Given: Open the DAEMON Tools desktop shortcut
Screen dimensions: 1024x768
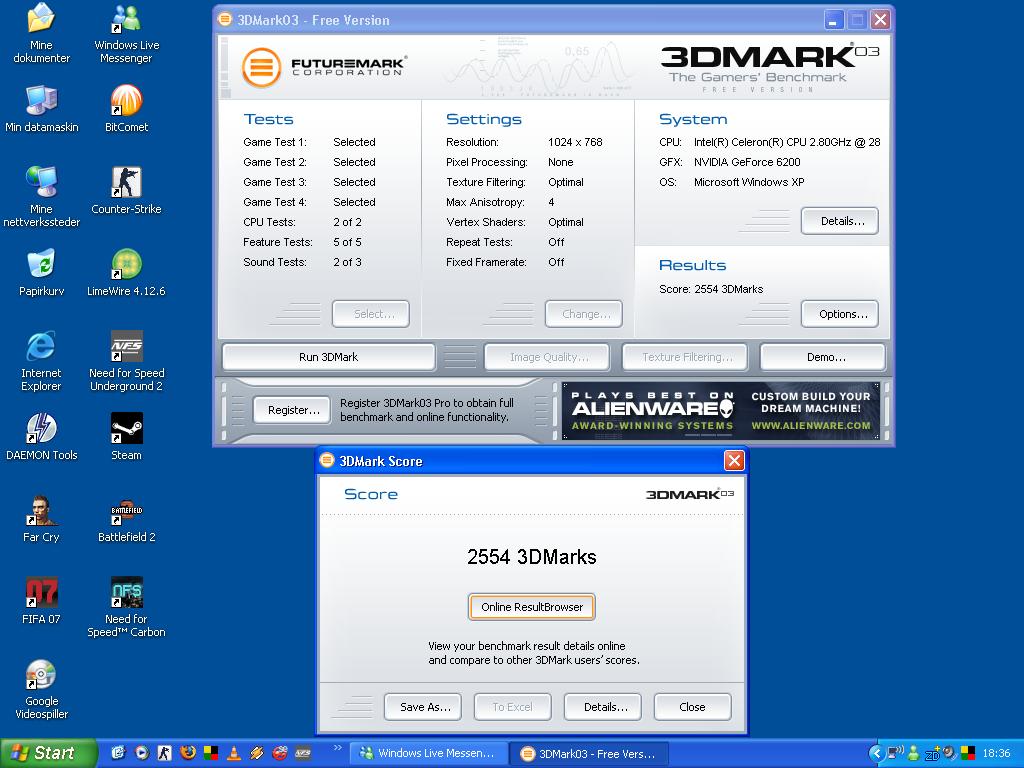Looking at the screenshot, I should click(x=41, y=436).
